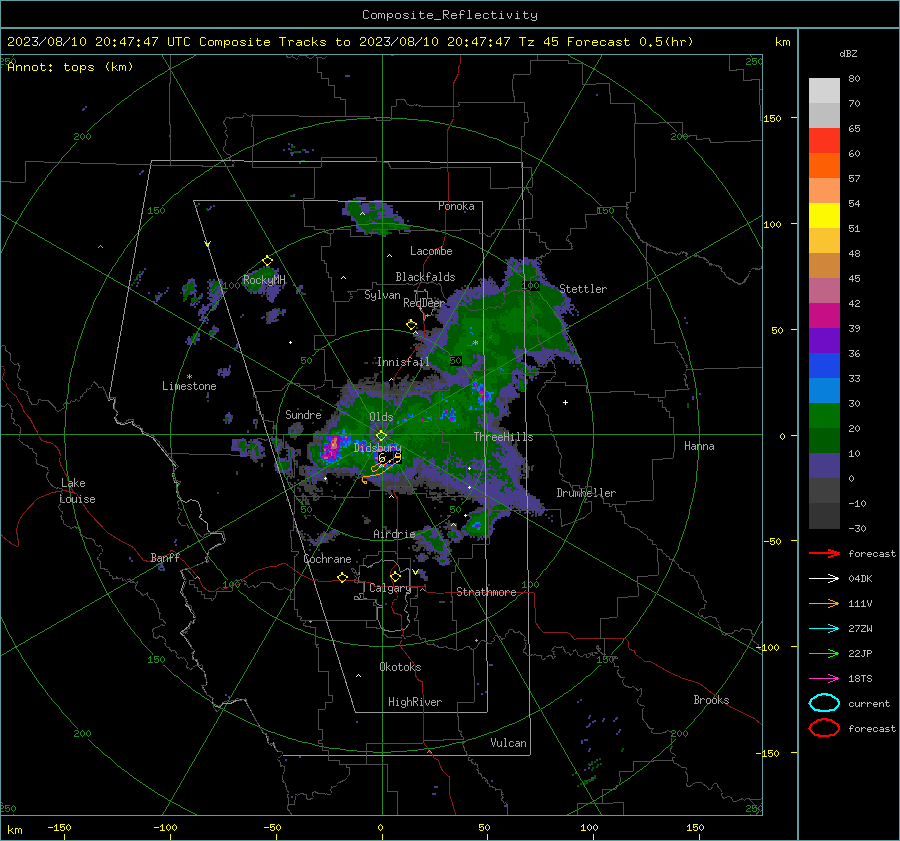Click the Drumheller city label
900x841 pixels.
(586, 493)
